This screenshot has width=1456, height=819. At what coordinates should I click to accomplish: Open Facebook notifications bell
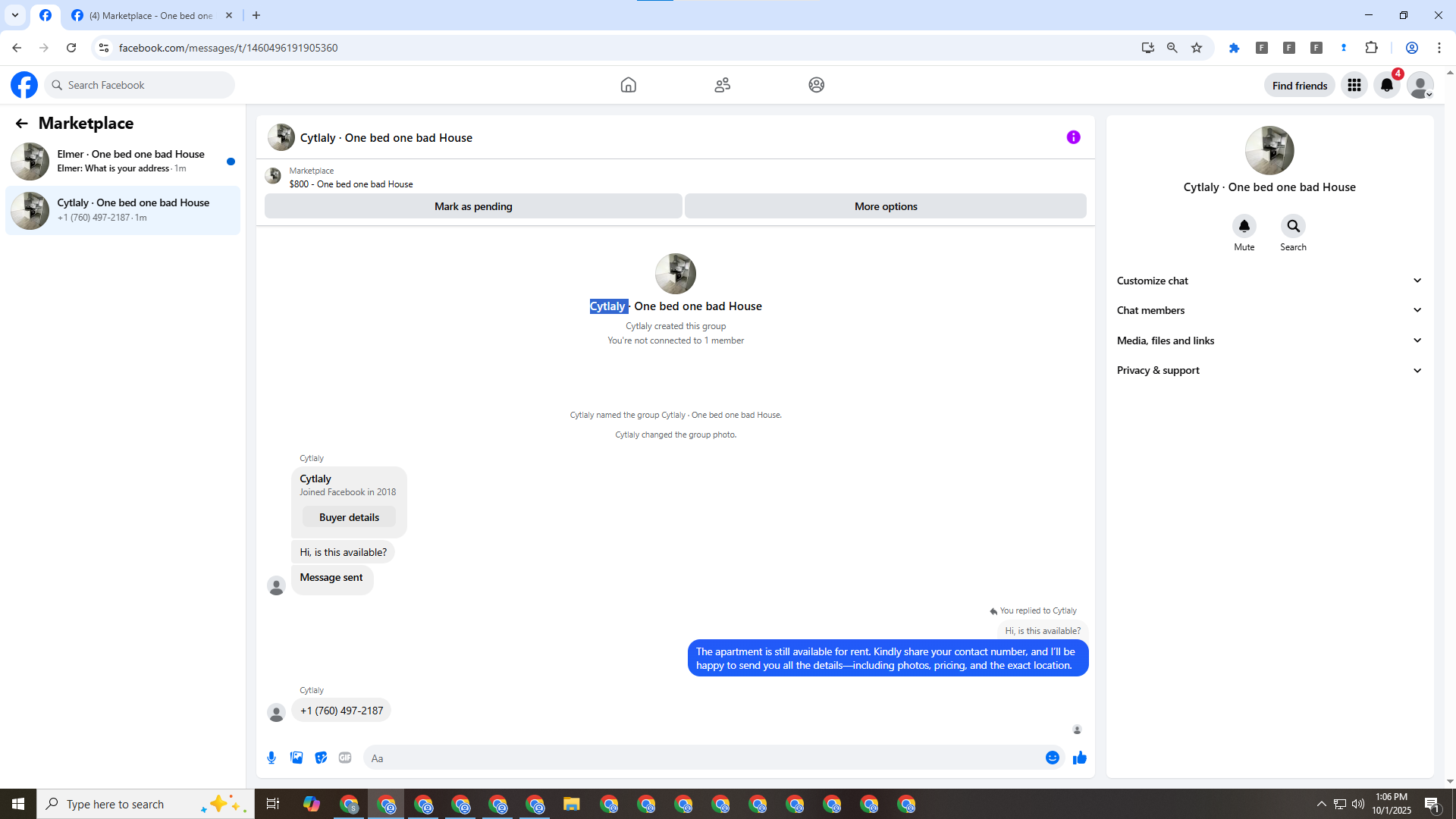click(1386, 85)
